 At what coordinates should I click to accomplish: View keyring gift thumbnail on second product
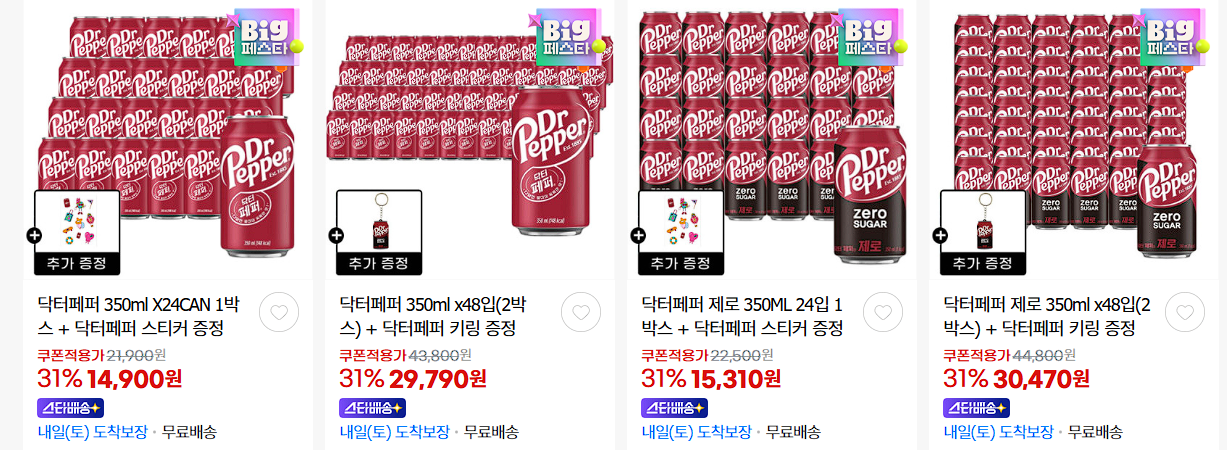[379, 223]
